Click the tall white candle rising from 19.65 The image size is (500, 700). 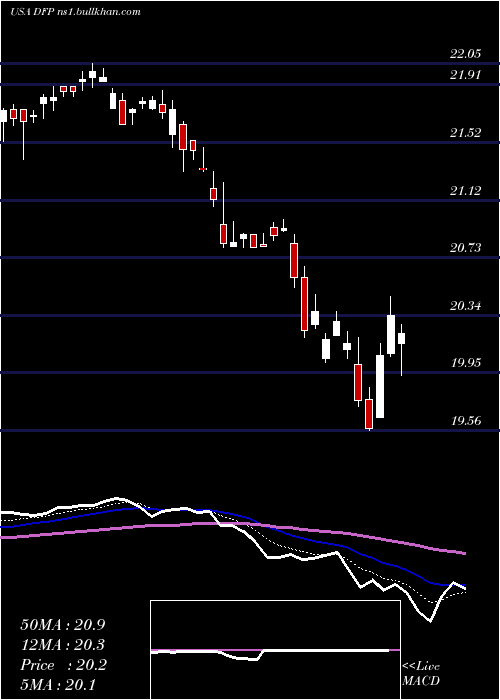click(380, 386)
